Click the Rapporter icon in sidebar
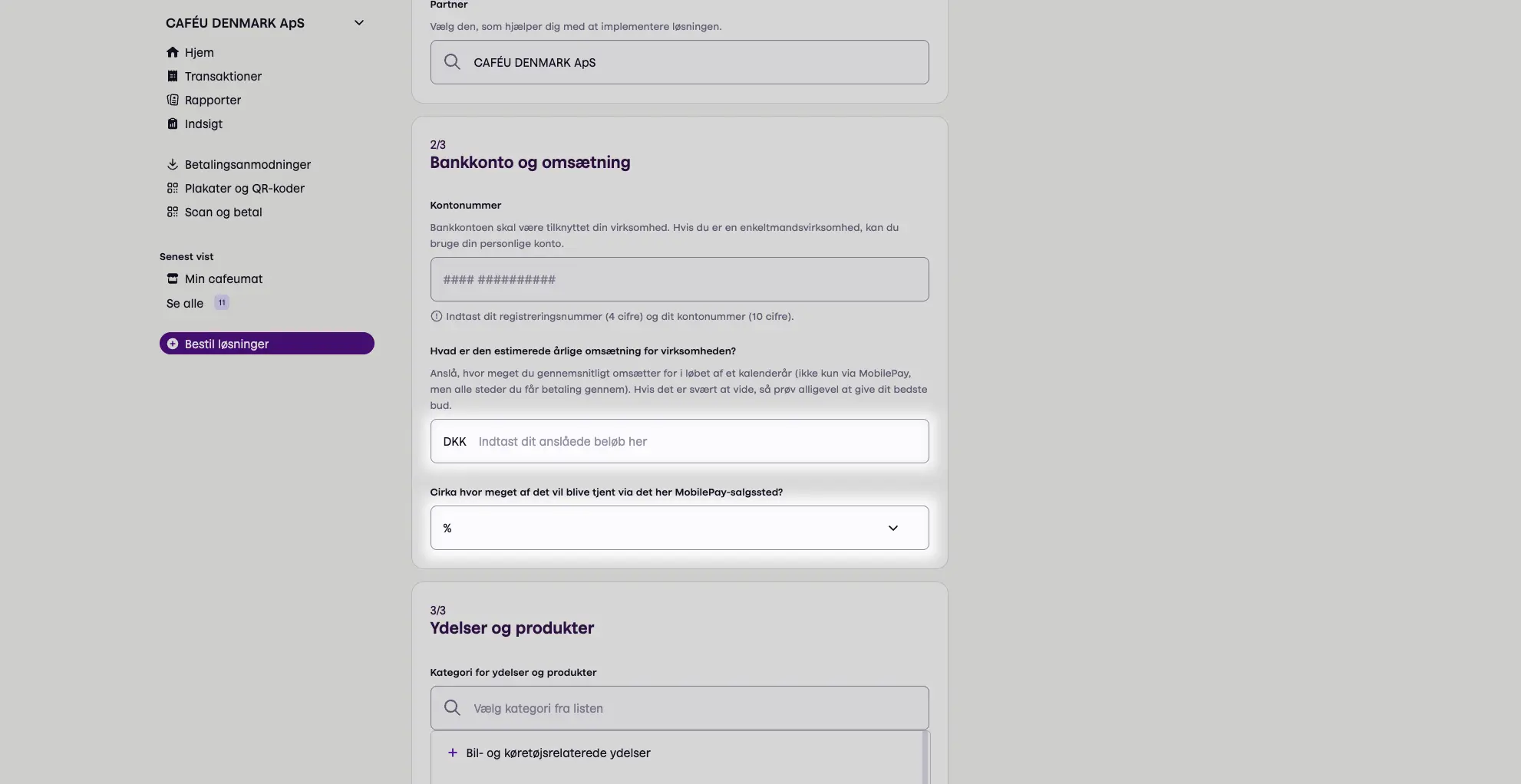 pos(173,100)
